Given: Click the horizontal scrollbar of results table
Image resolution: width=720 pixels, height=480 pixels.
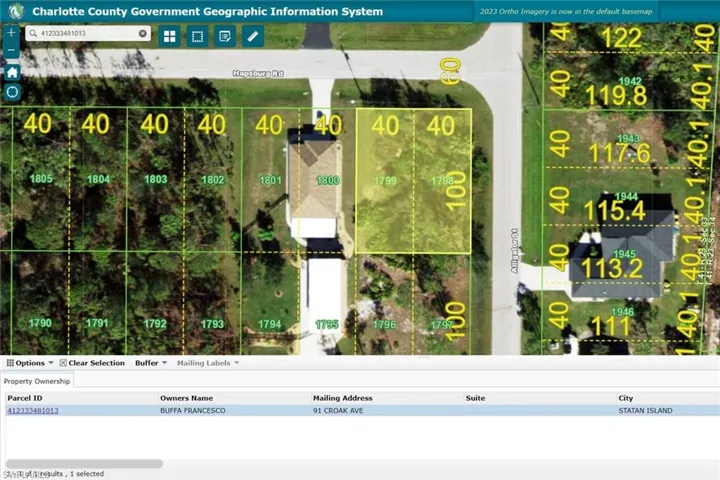Looking at the screenshot, I should (84, 463).
